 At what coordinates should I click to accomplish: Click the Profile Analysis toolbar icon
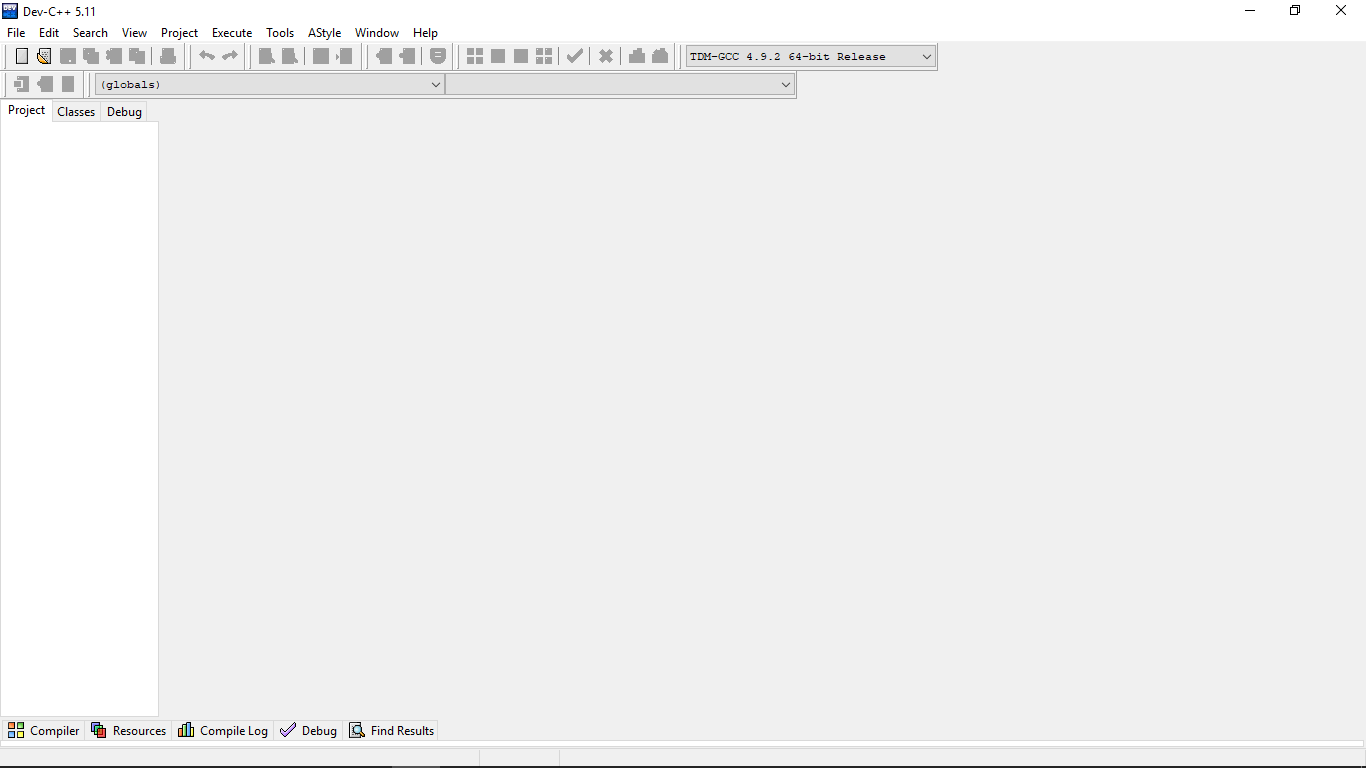[637, 56]
